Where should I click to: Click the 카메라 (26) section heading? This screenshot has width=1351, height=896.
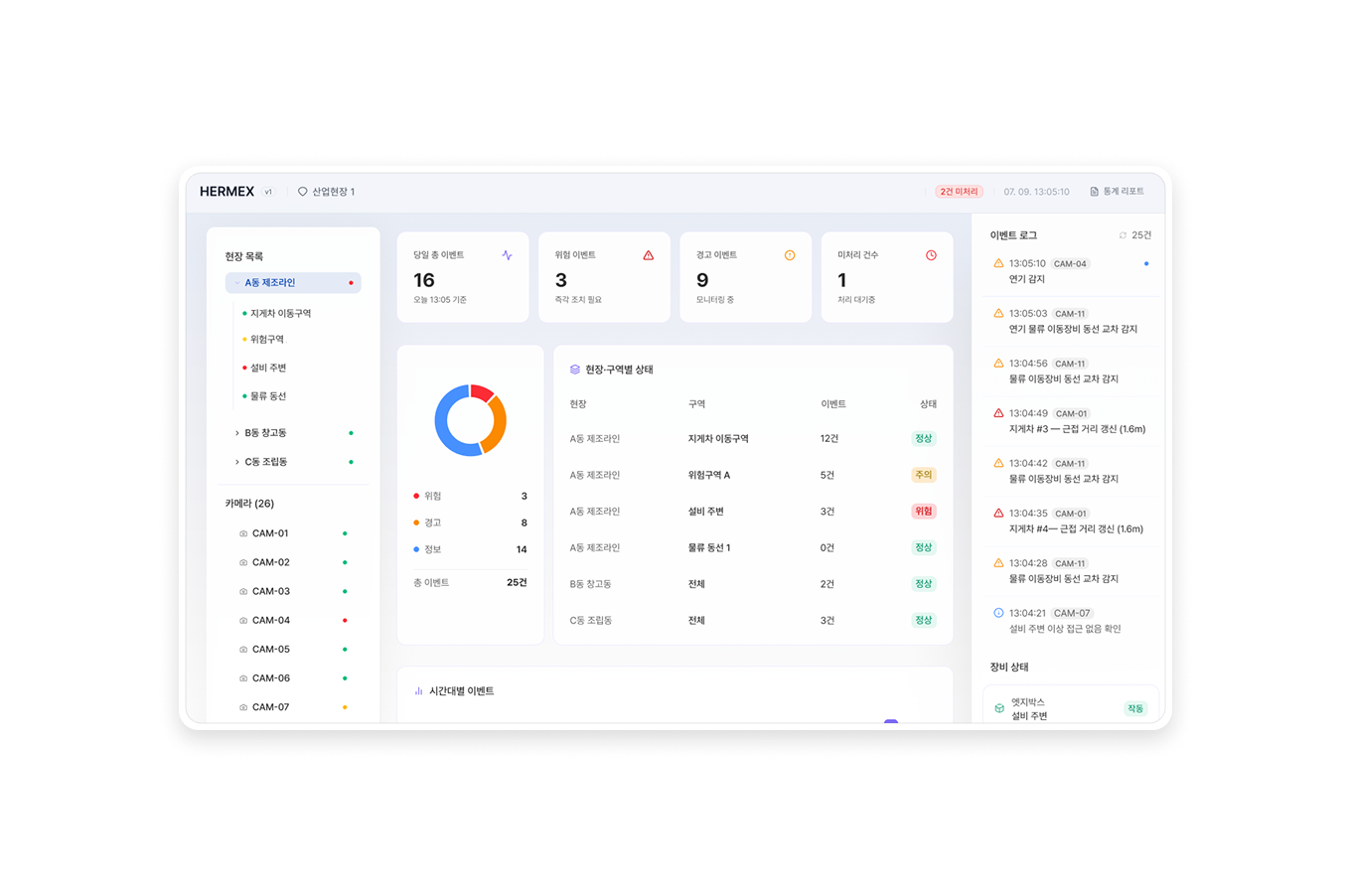click(249, 504)
